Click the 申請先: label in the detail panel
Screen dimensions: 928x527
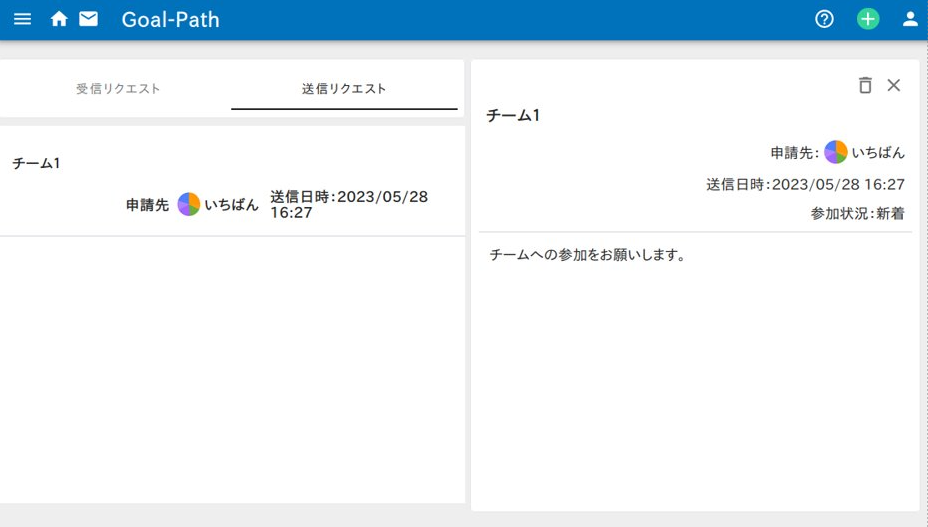[x=794, y=153]
